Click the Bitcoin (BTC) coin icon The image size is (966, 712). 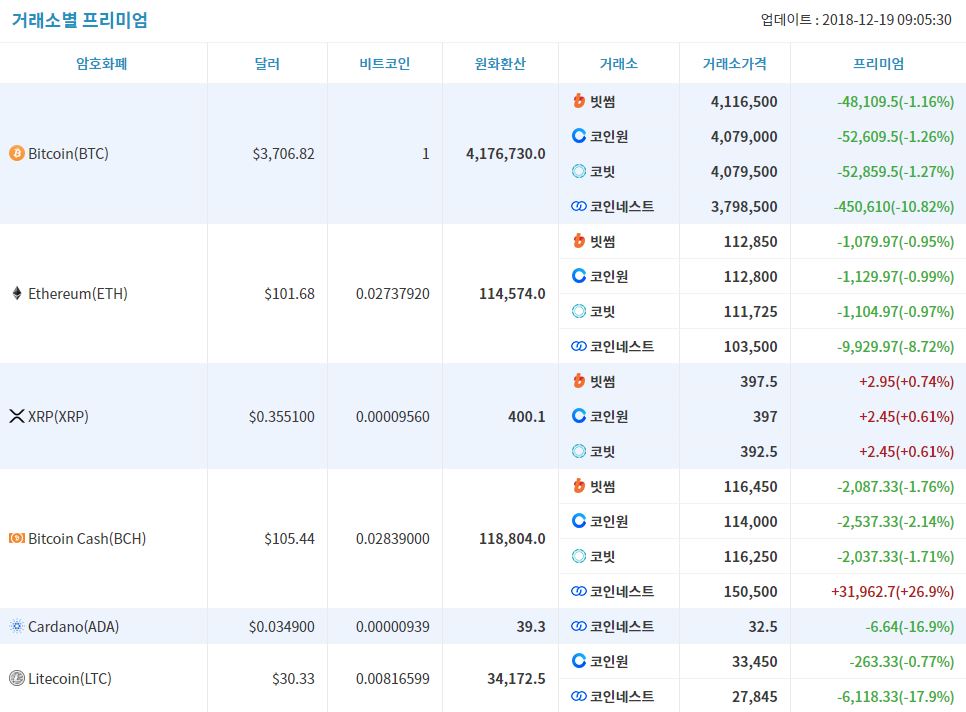[x=17, y=153]
